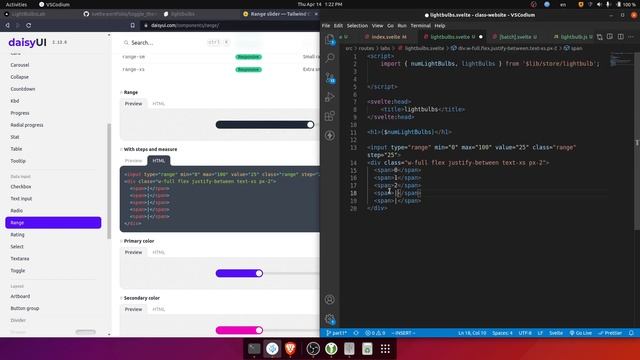Open the Terminal menu in VSCodium
The image size is (640, 360).
(420, 26)
